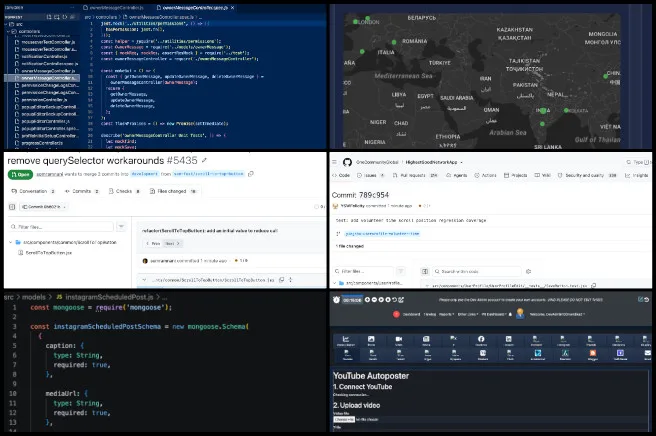Open the image platform icon in the top row
Image resolution: width=656 pixels, height=436 pixels.
(371, 341)
